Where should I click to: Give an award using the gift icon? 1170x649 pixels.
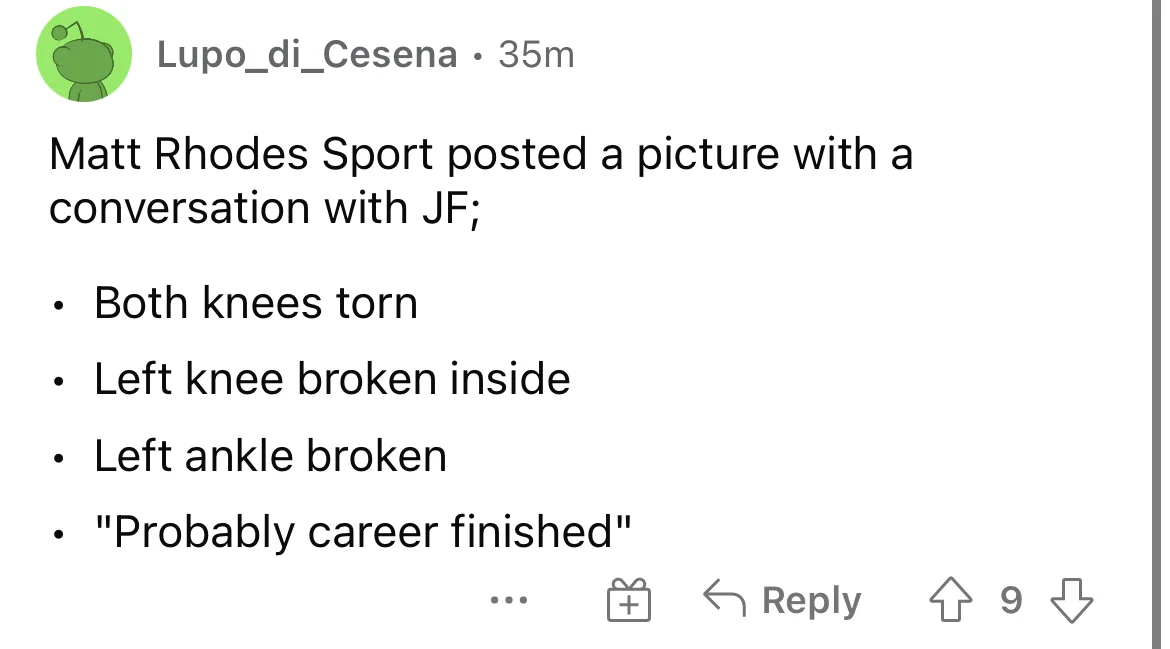[x=630, y=601]
